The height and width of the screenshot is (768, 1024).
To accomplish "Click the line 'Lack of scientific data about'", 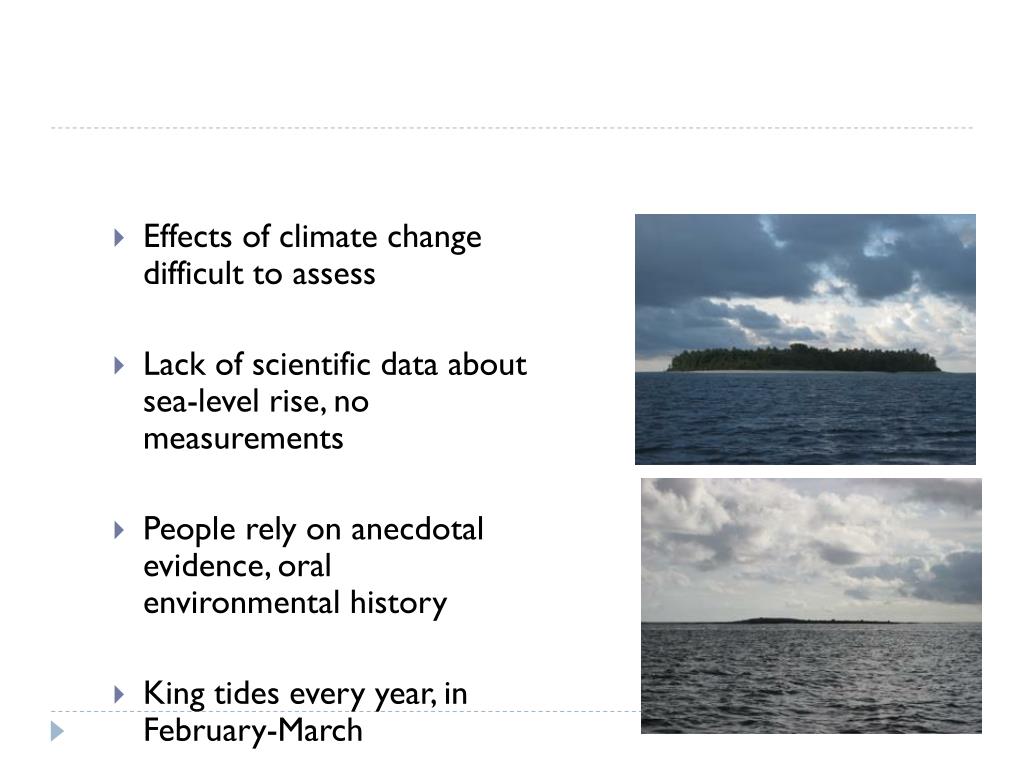I will [334, 364].
